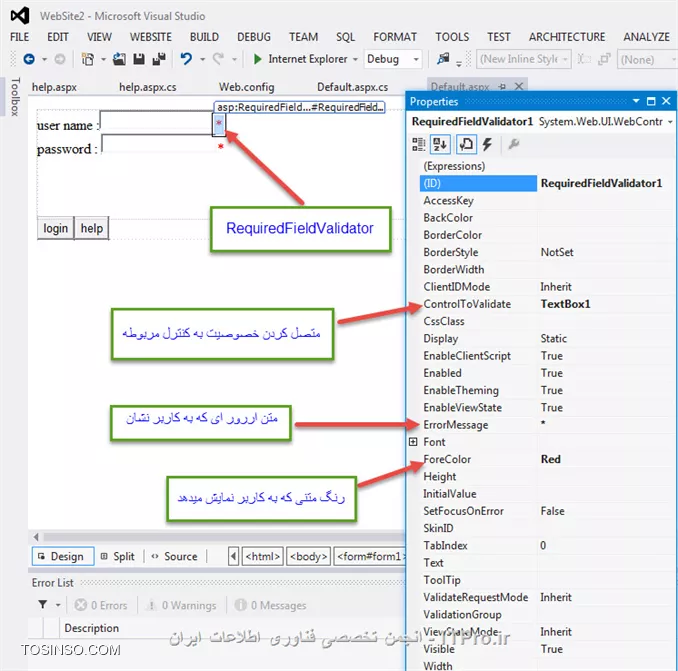Click the Visual Studio logo icon
Image resolution: width=678 pixels, height=671 pixels.
[20, 16]
